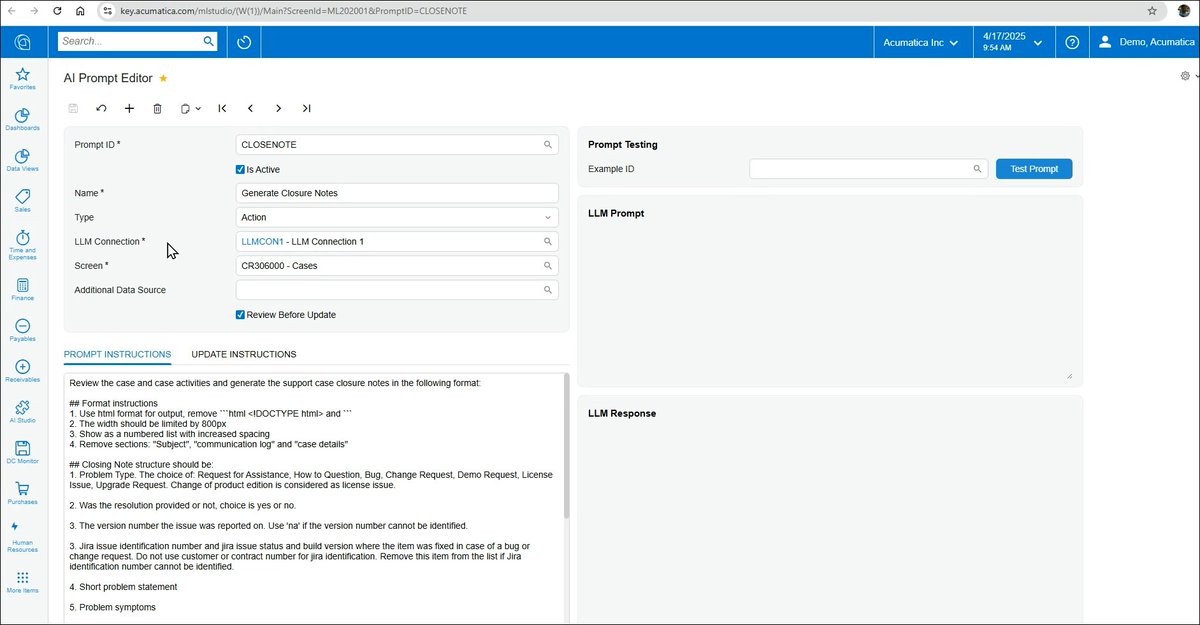Open the page settings gear menu
This screenshot has width=1200, height=625.
click(x=1188, y=76)
